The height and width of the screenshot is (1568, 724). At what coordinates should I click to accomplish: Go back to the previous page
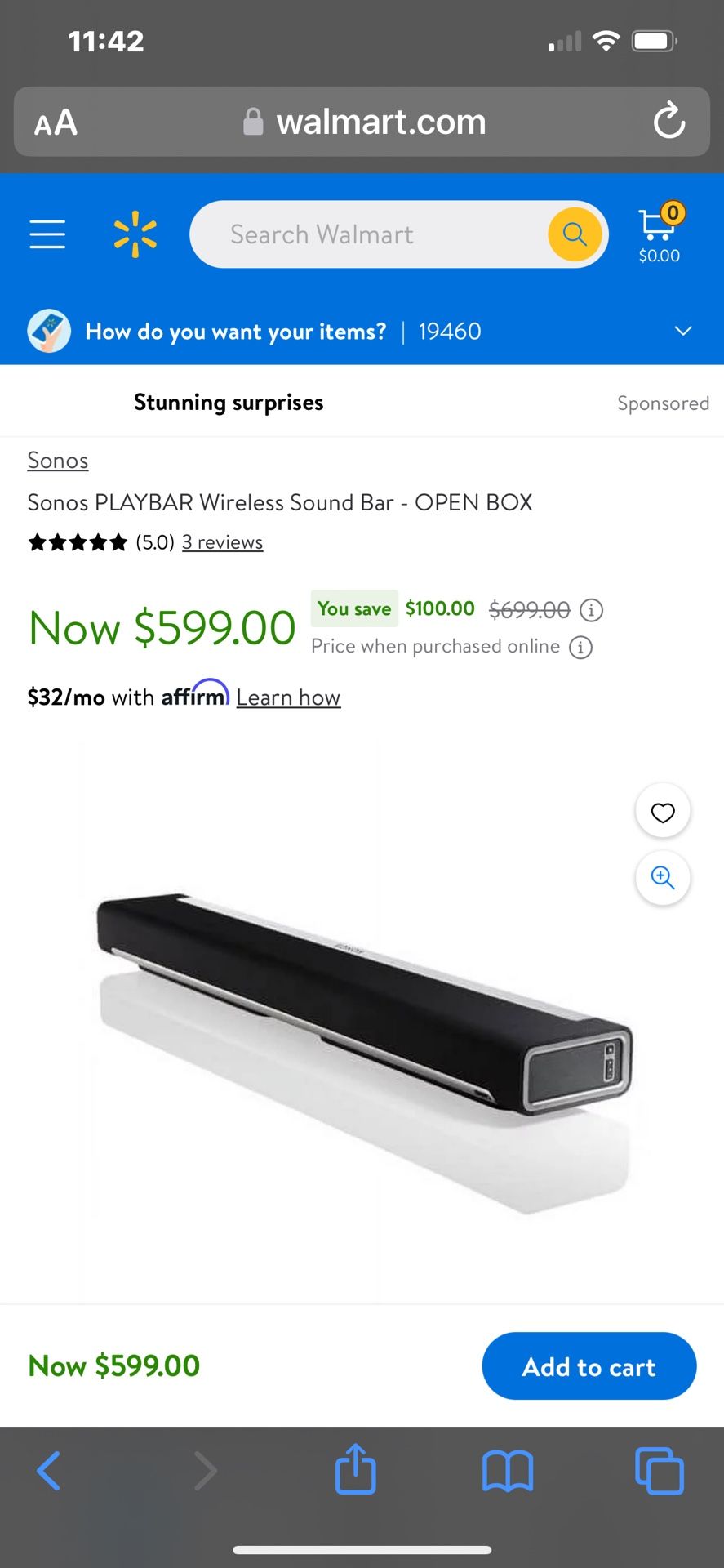49,1471
